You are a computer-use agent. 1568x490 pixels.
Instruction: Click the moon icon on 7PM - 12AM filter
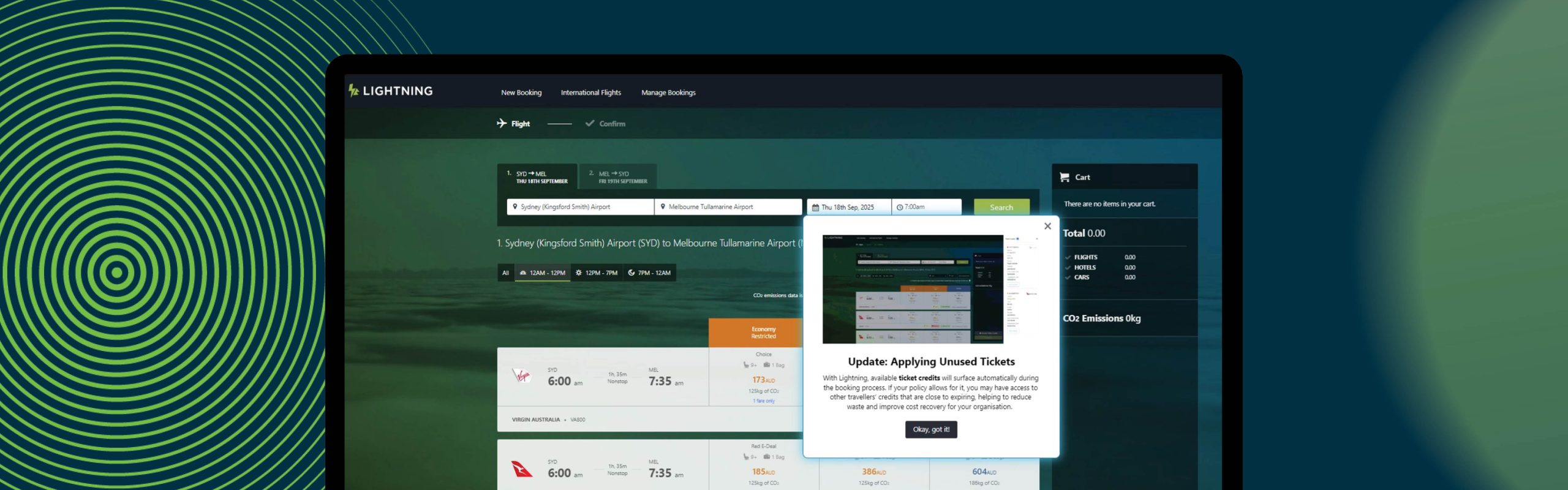[631, 273]
